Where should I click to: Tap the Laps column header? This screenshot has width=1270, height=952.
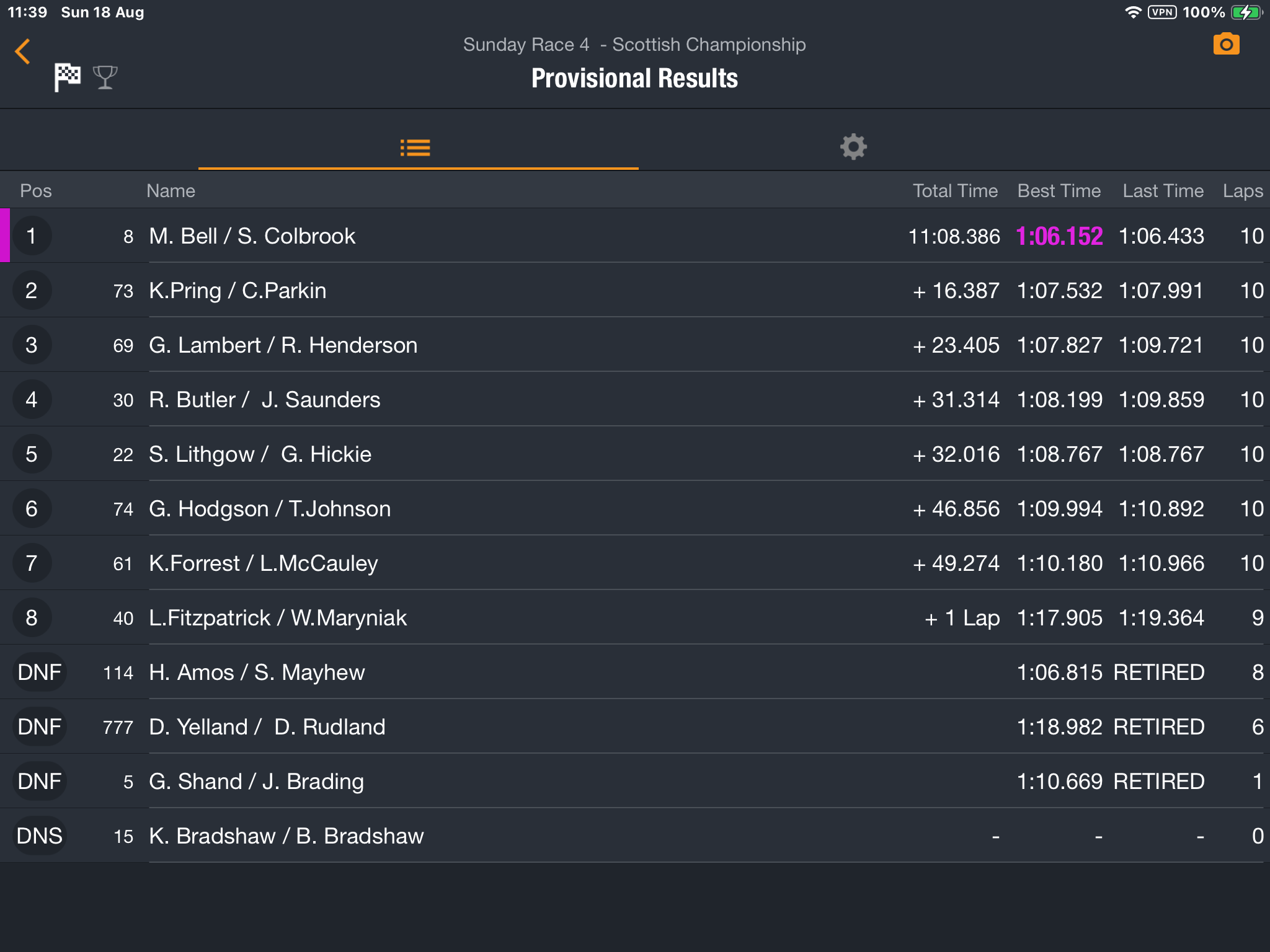[x=1242, y=191]
